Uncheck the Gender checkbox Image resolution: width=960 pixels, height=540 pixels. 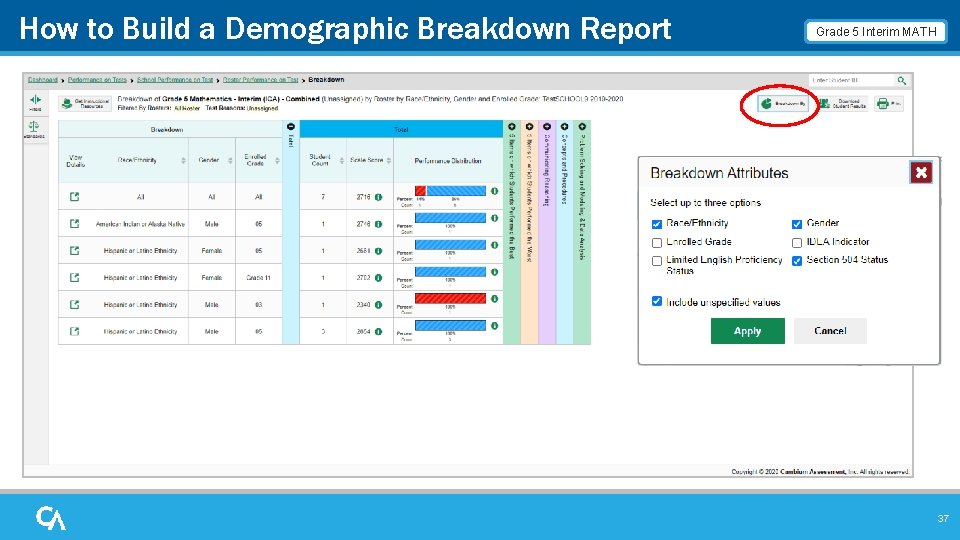pyautogui.click(x=797, y=224)
